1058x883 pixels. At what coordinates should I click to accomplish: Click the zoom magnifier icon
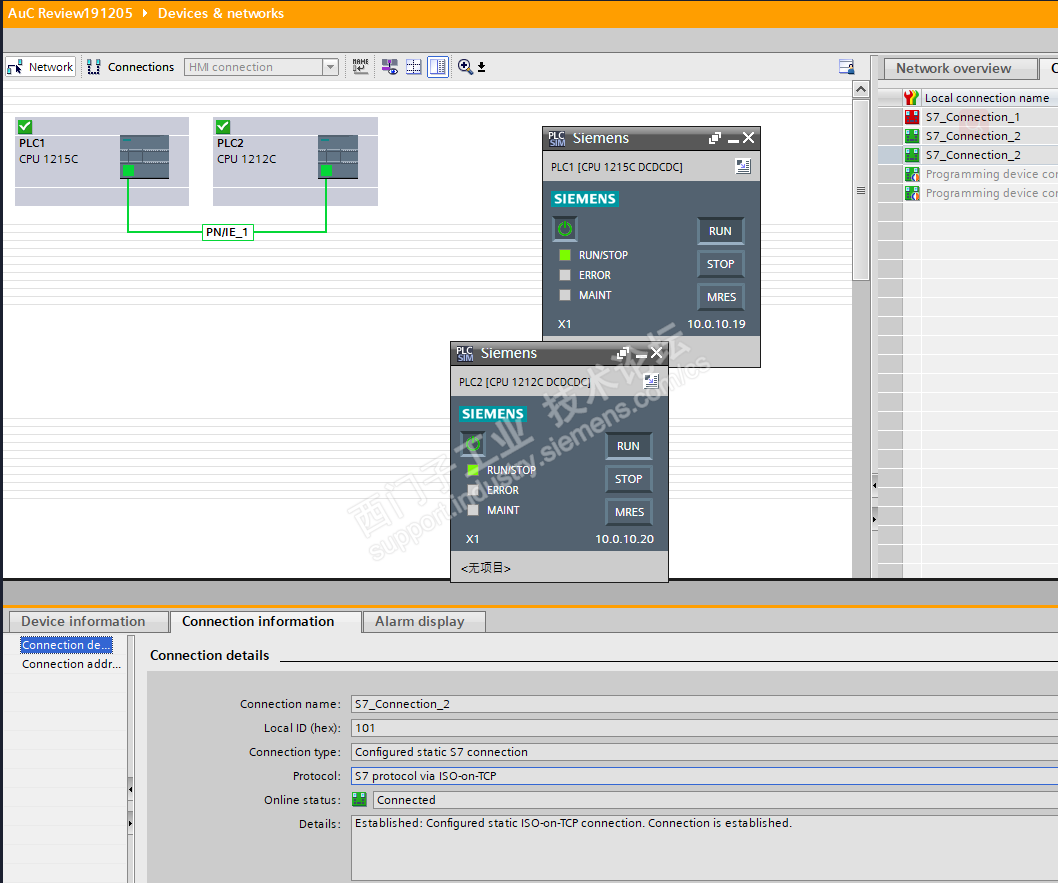[464, 66]
